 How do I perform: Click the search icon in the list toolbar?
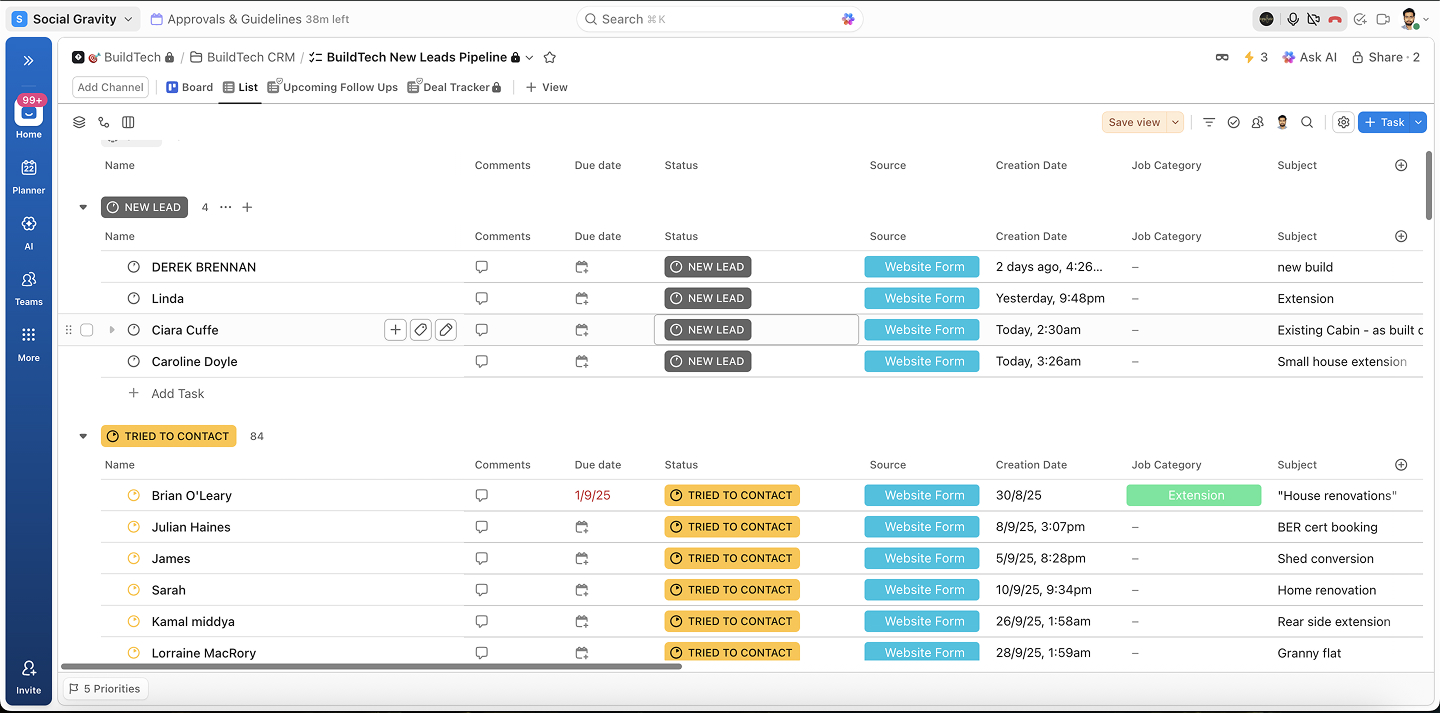[1307, 122]
